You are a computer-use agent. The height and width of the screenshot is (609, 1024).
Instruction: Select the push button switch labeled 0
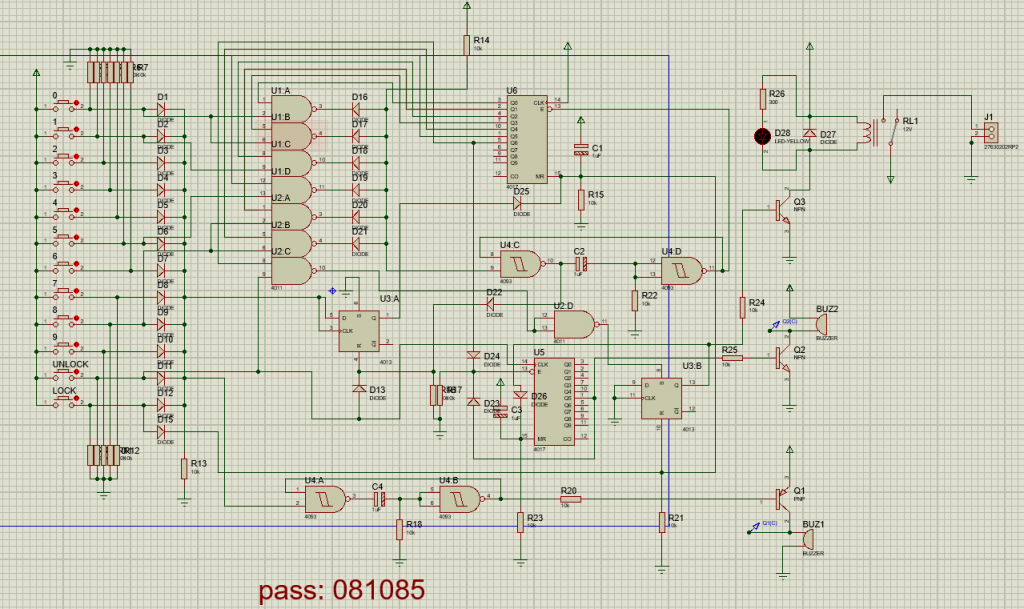(64, 105)
